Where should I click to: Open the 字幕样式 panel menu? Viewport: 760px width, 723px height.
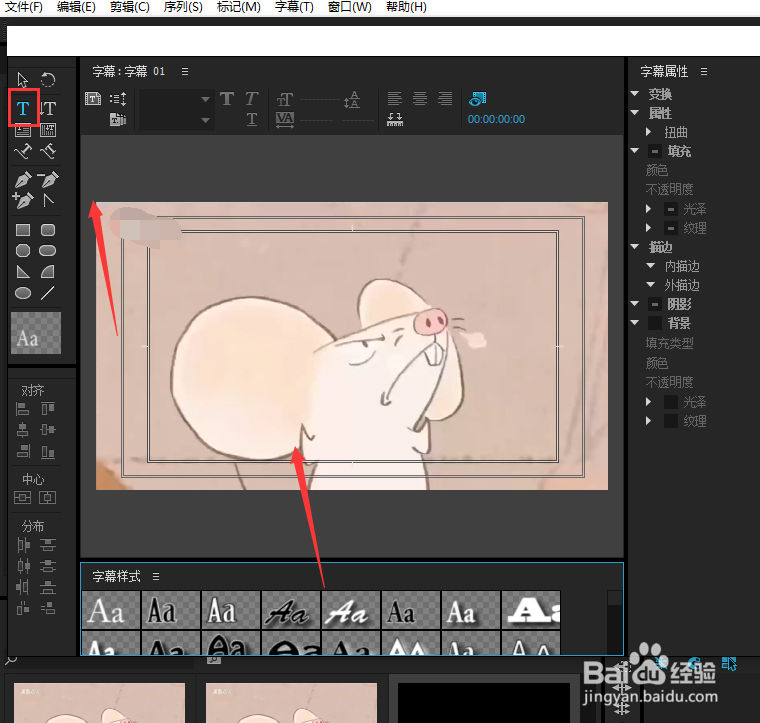coord(156,577)
